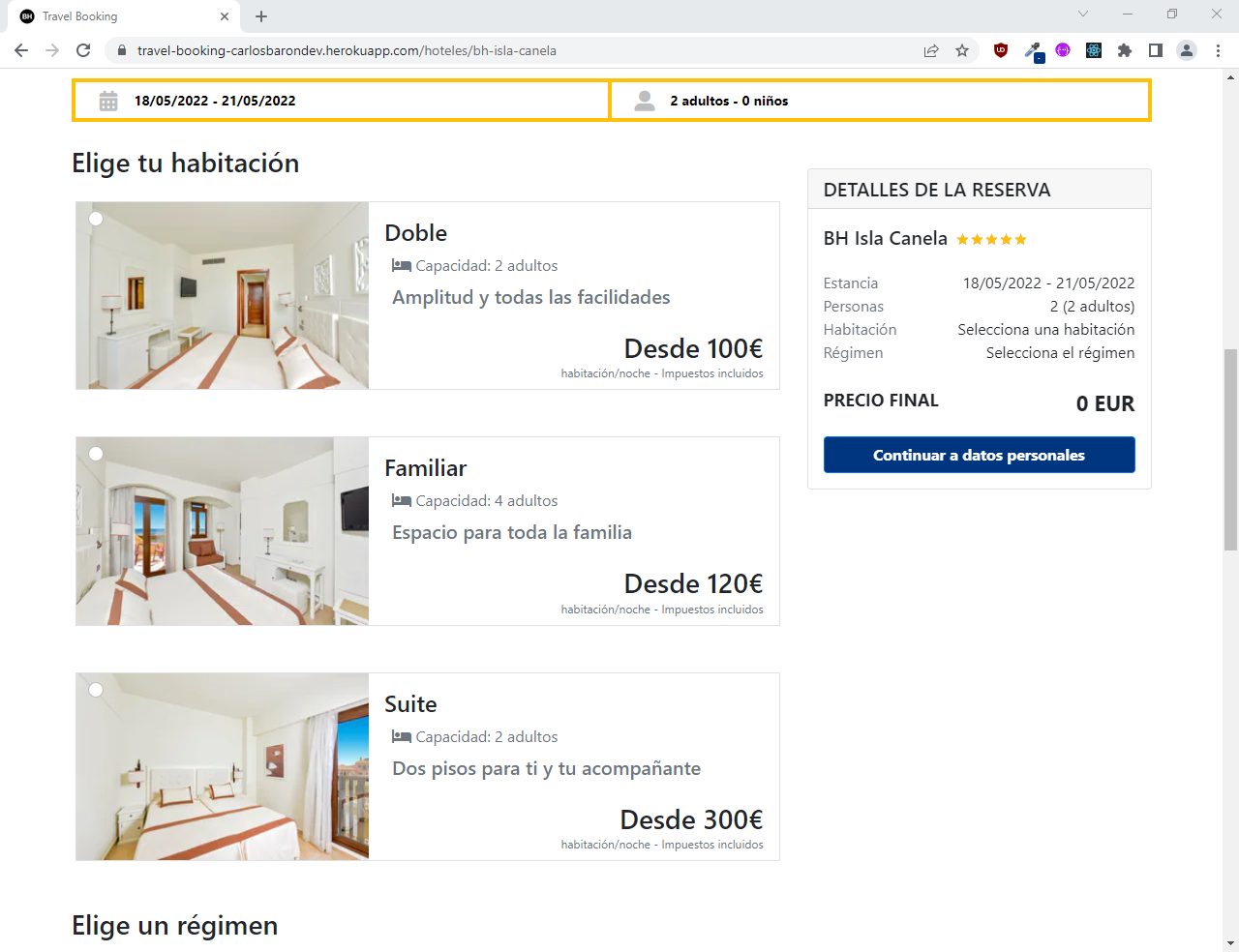Viewport: 1239px width, 952px height.
Task: Switch to the Travel Booking tab
Action: (x=116, y=16)
